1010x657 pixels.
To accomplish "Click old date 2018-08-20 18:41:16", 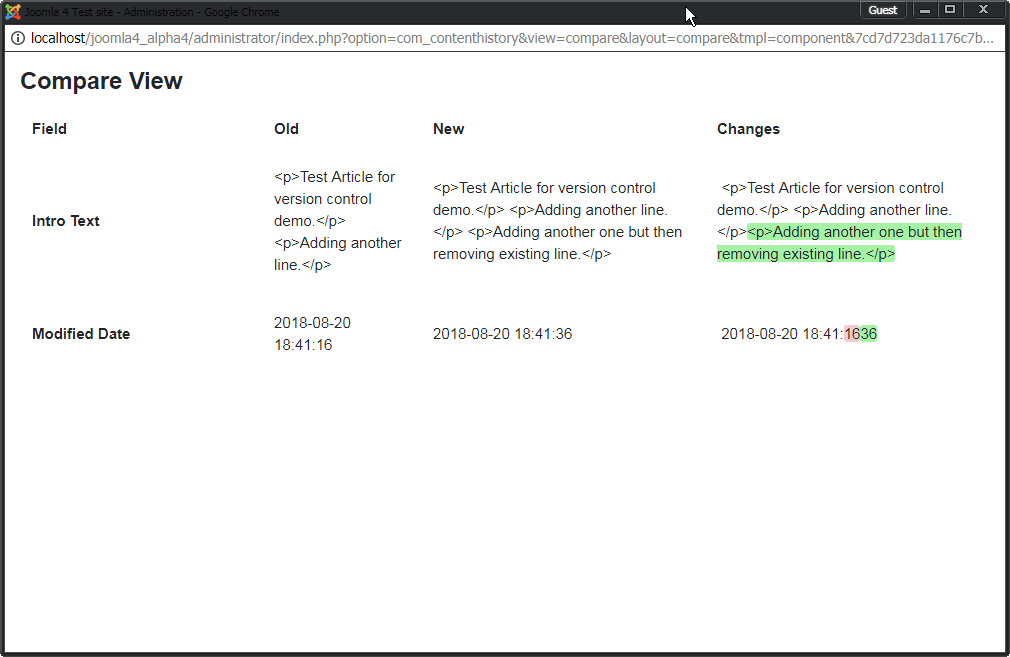I will pyautogui.click(x=312, y=334).
